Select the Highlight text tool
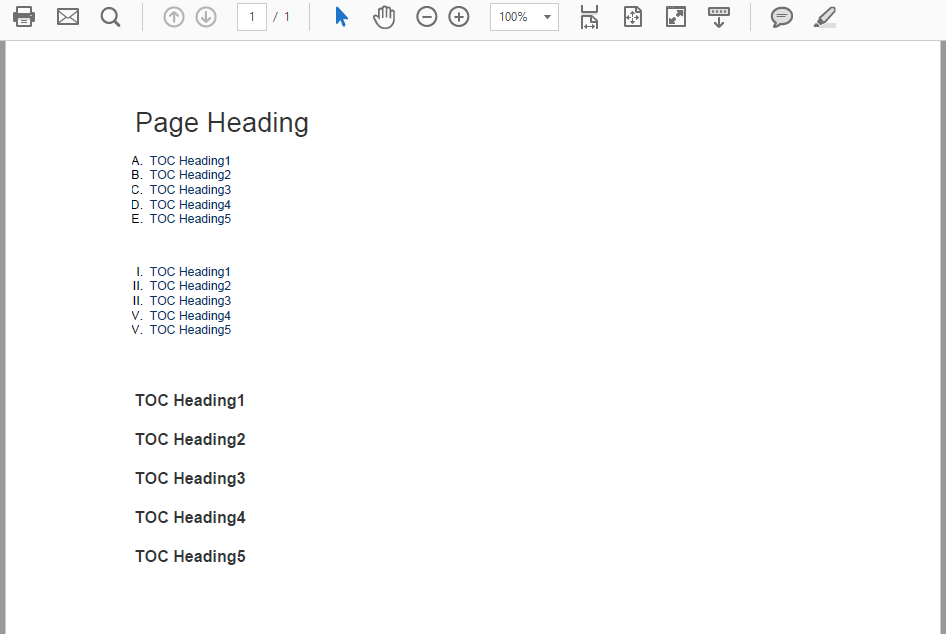 tap(824, 17)
